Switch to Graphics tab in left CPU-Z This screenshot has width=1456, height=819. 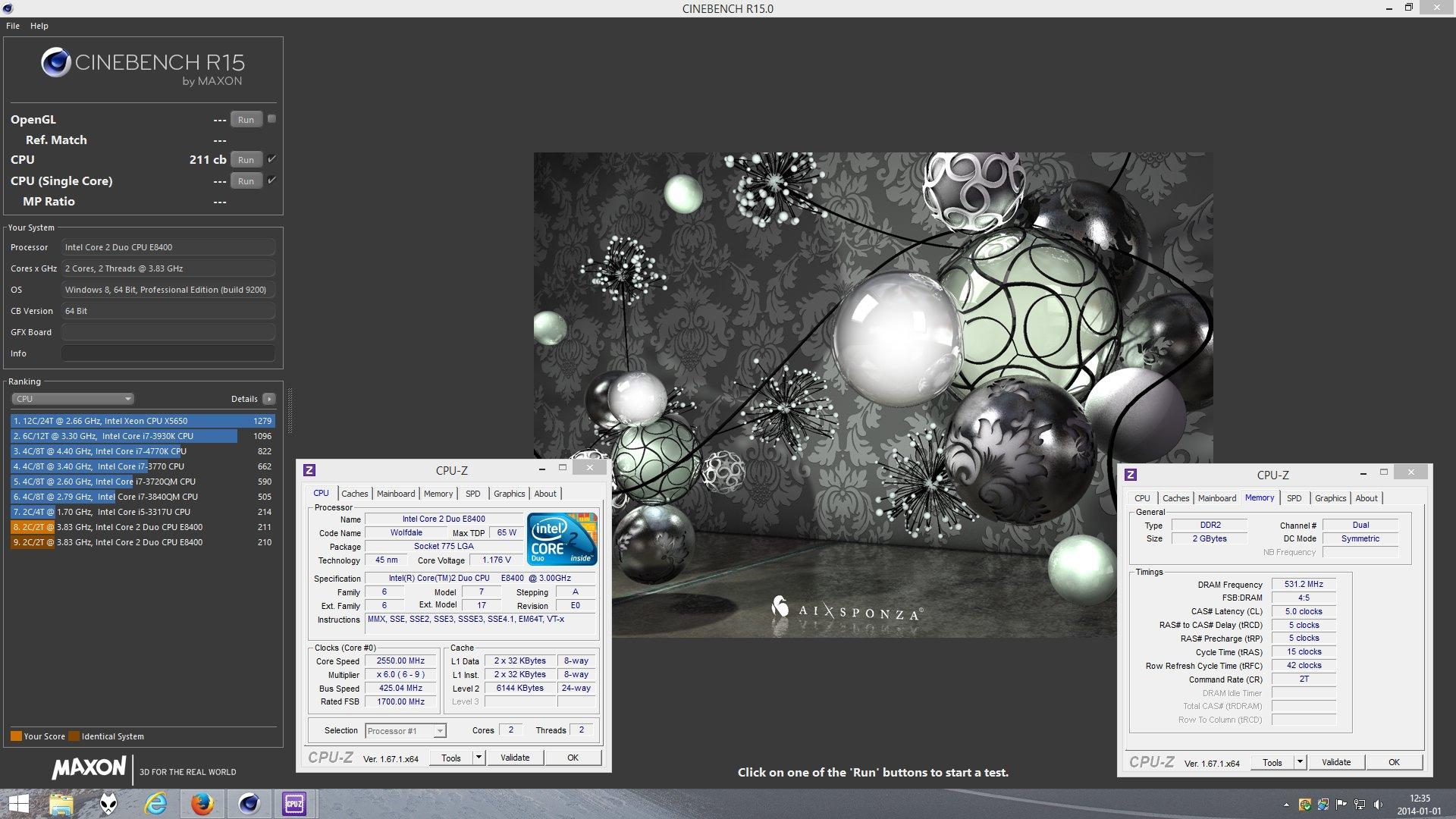click(x=510, y=494)
